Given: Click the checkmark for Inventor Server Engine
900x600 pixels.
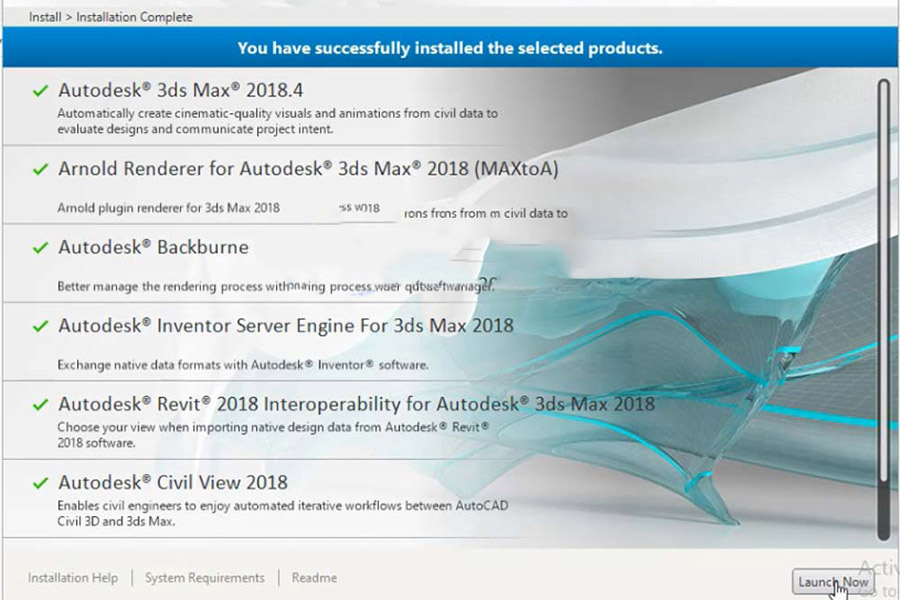Looking at the screenshot, I should coord(40,326).
